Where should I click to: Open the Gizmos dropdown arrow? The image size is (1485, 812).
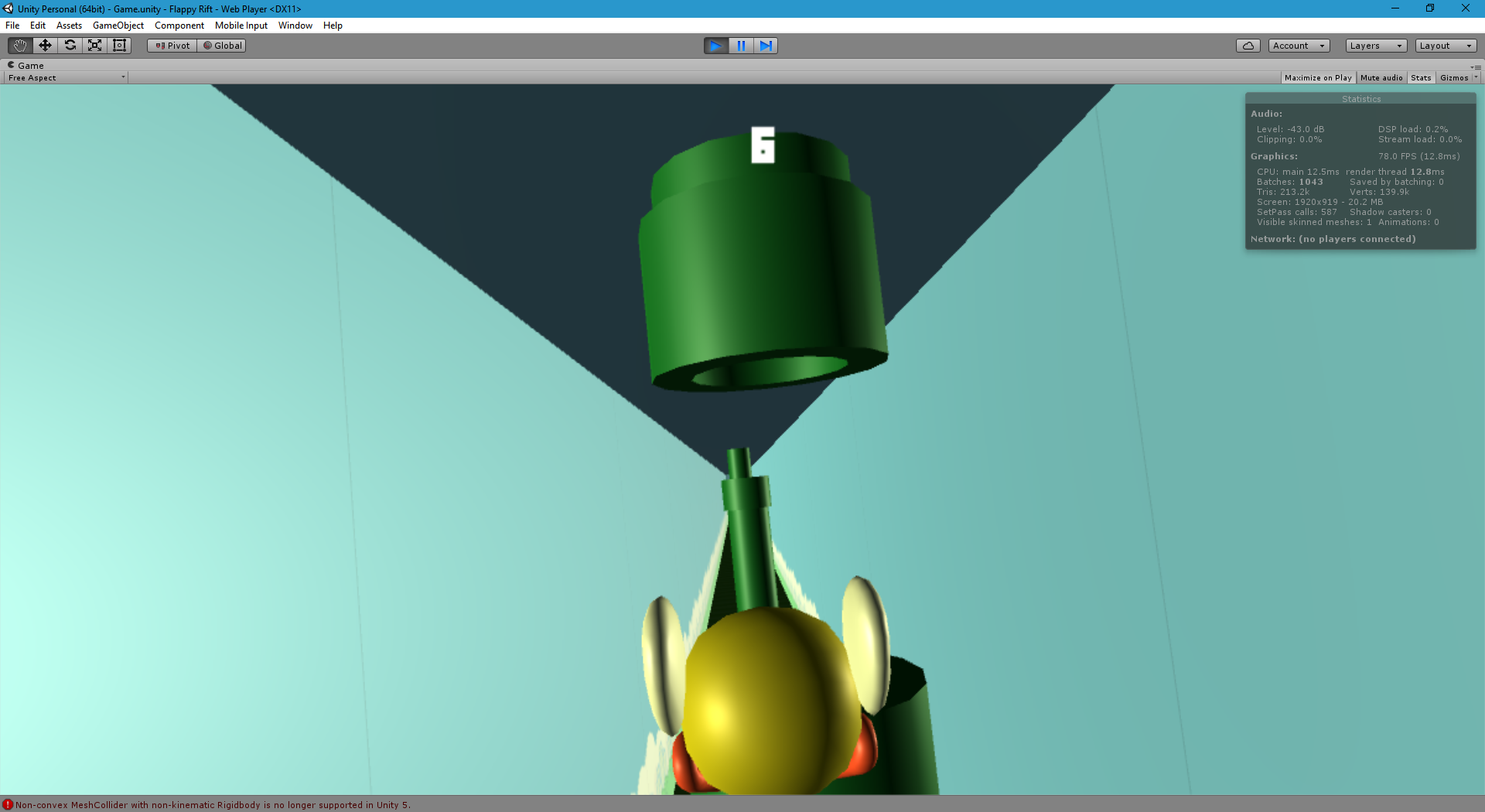(x=1476, y=77)
